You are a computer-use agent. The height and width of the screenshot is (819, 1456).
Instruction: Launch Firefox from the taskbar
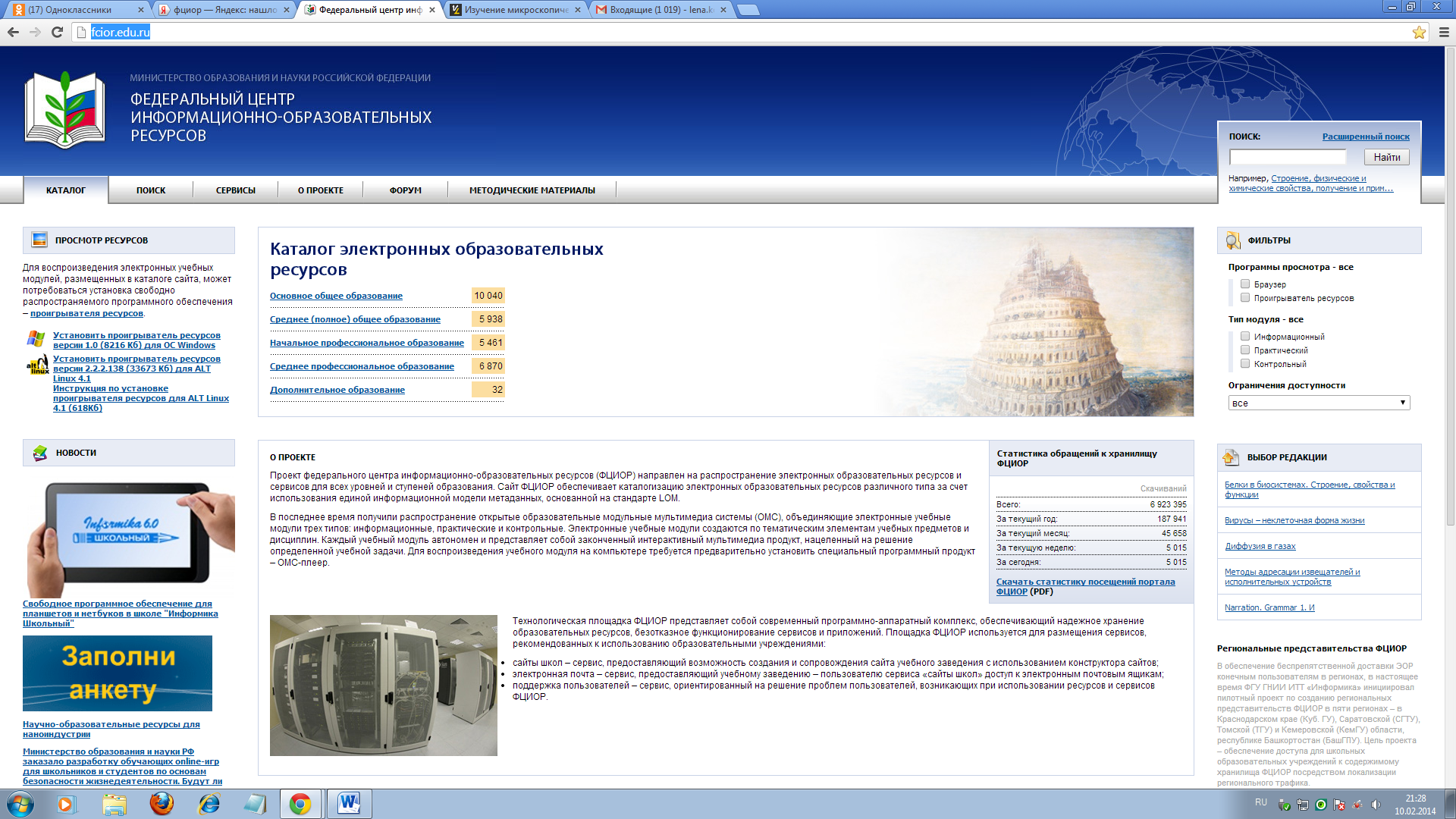click(162, 804)
